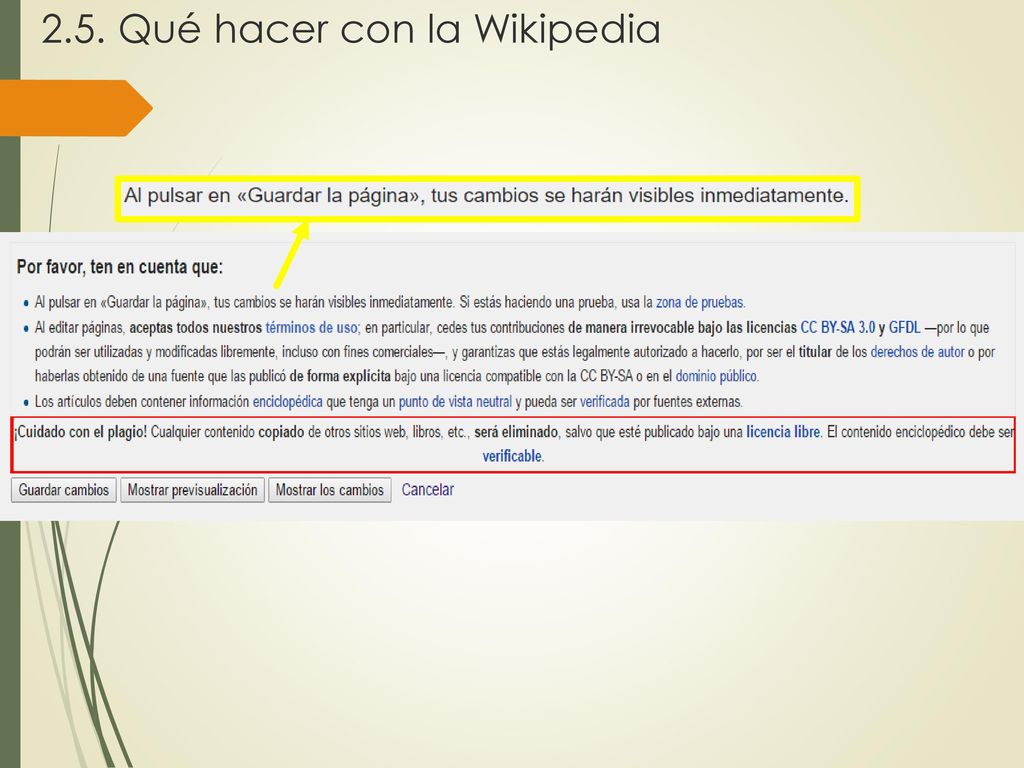Click the verificable link in plagiarism warning
1024x768 pixels.
click(x=512, y=456)
